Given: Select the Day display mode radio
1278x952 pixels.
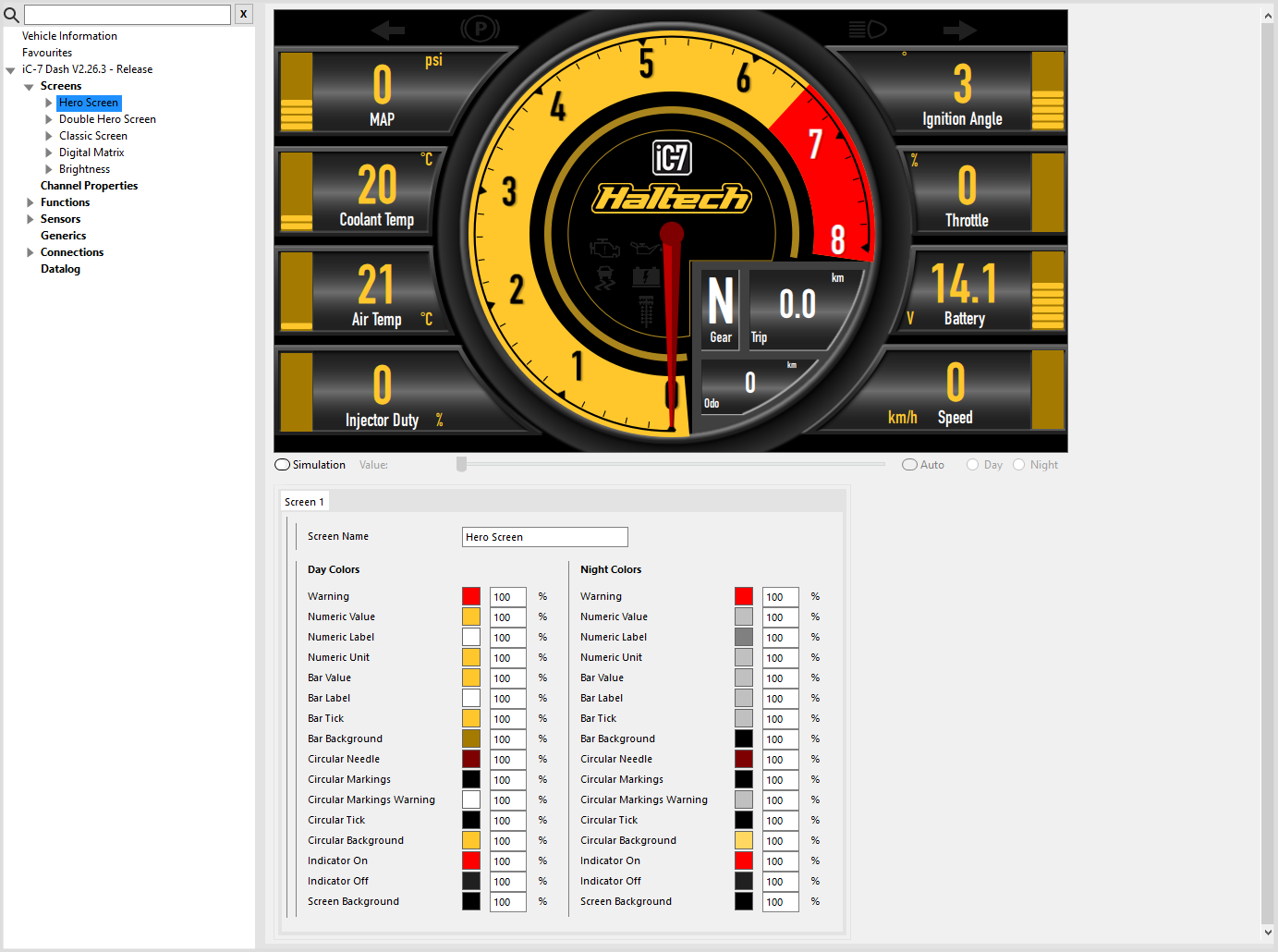Looking at the screenshot, I should point(972,465).
